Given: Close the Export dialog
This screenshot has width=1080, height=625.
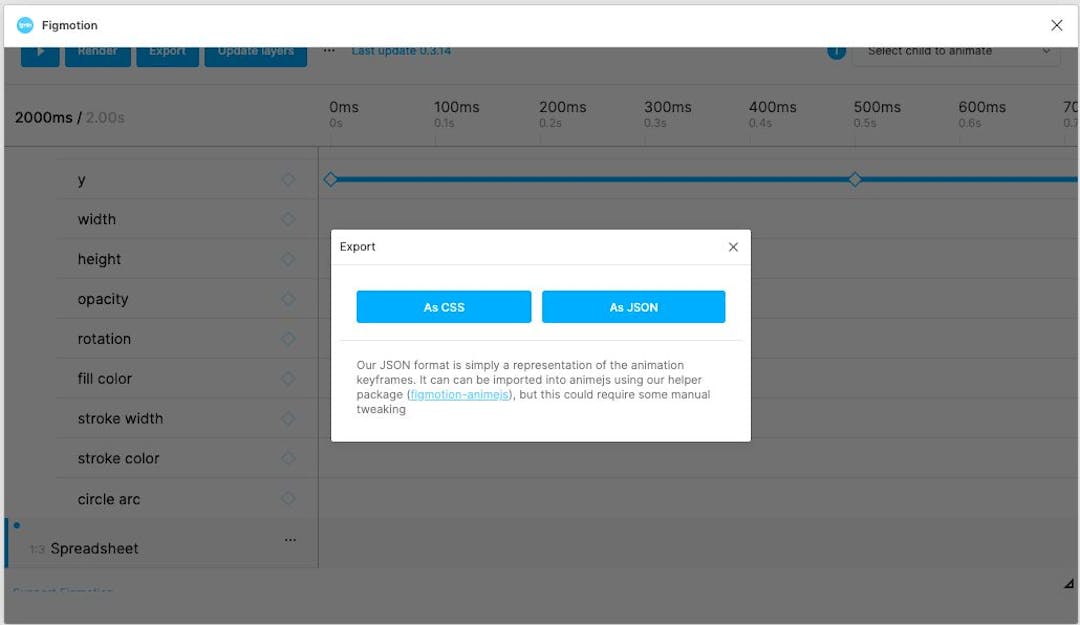Looking at the screenshot, I should (x=733, y=247).
